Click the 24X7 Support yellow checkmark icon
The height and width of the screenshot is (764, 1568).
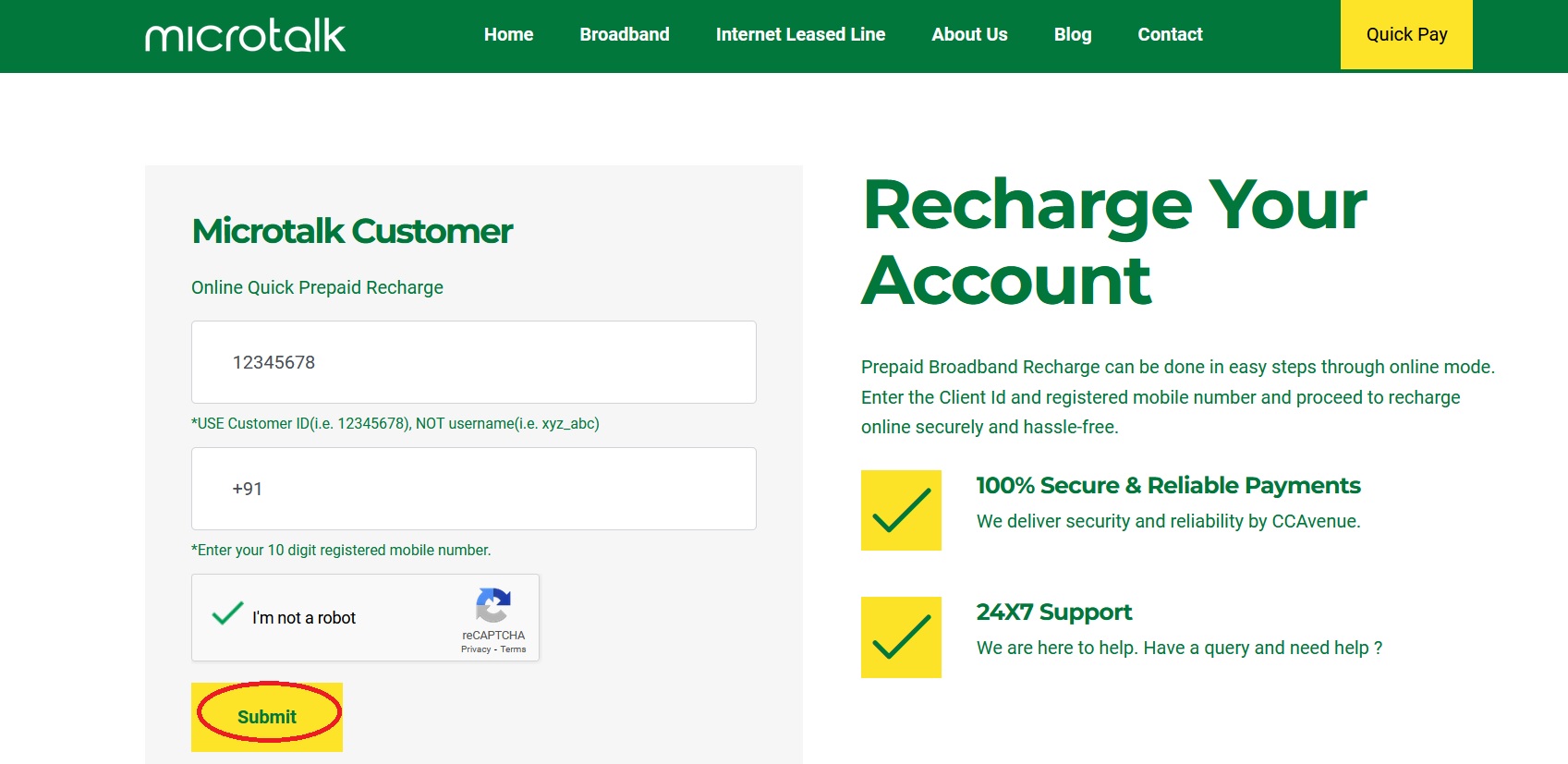tap(901, 637)
